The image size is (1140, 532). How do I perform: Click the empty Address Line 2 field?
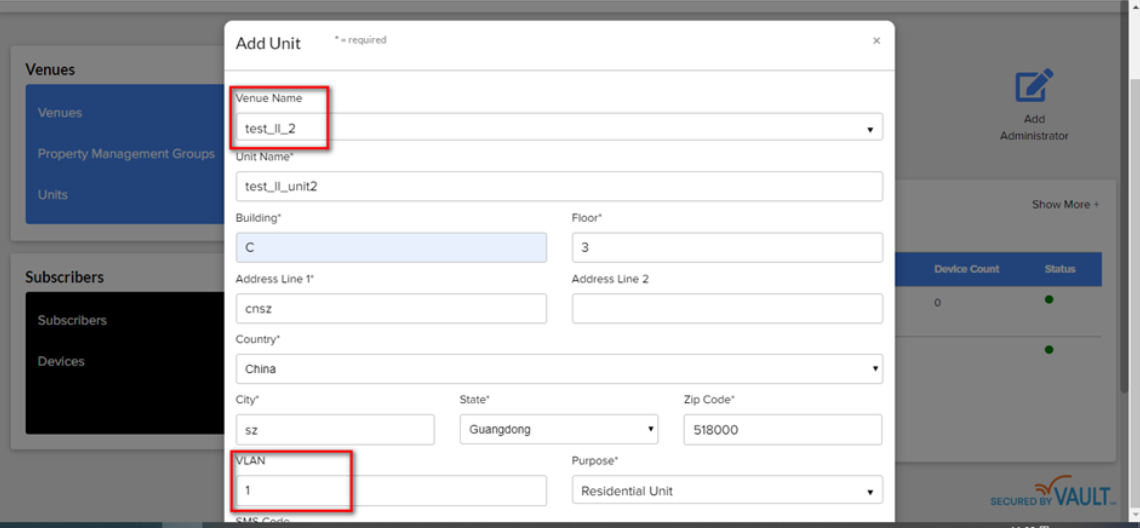(x=726, y=309)
